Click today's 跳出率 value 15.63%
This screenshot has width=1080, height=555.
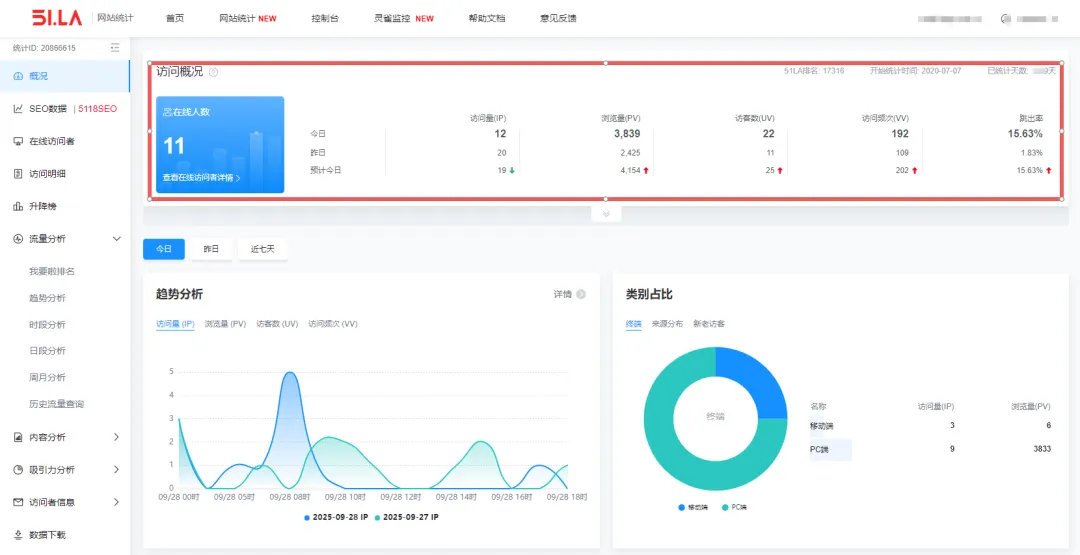pos(1026,134)
